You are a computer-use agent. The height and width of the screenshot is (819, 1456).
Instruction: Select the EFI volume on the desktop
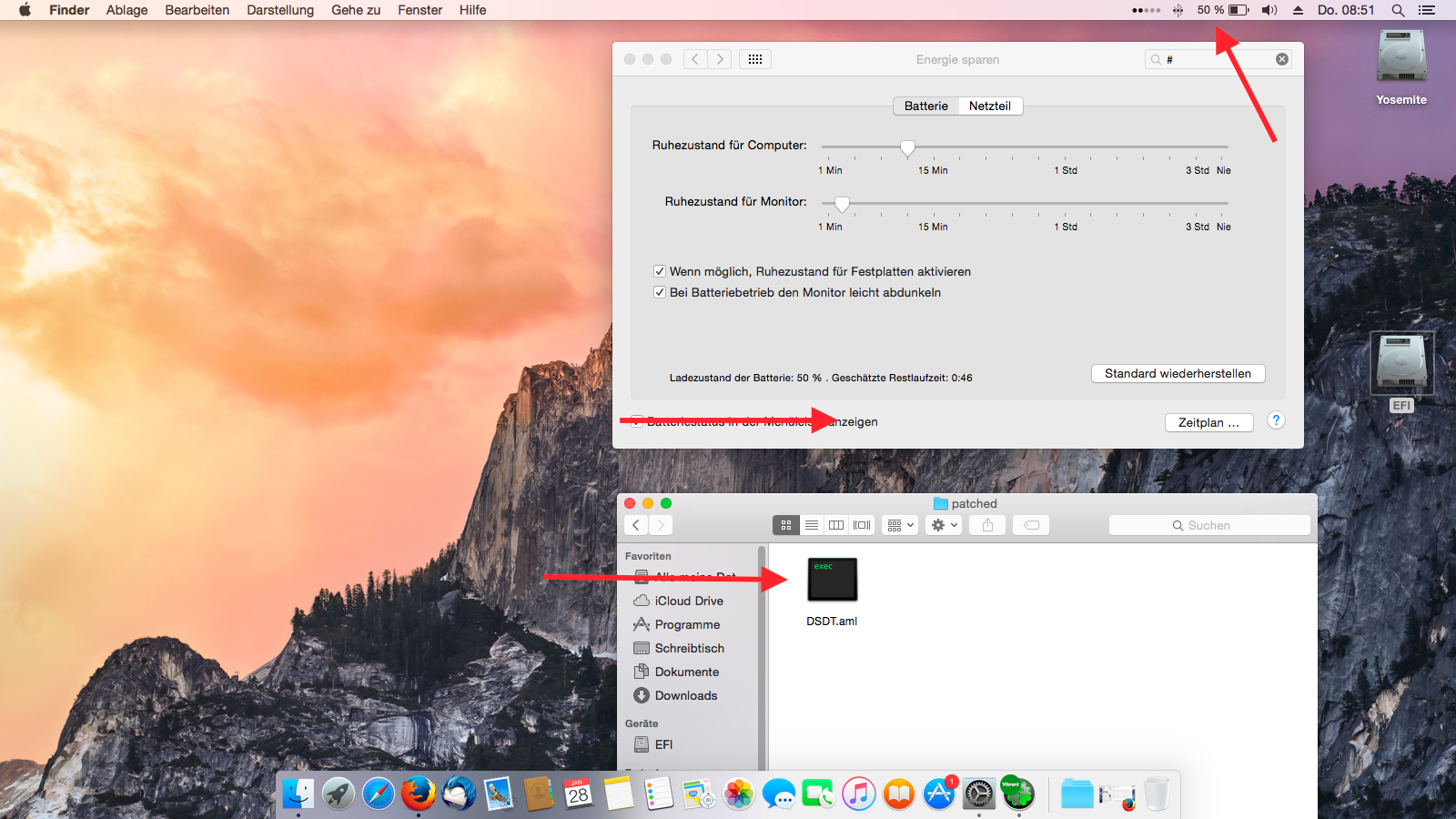(x=1401, y=372)
